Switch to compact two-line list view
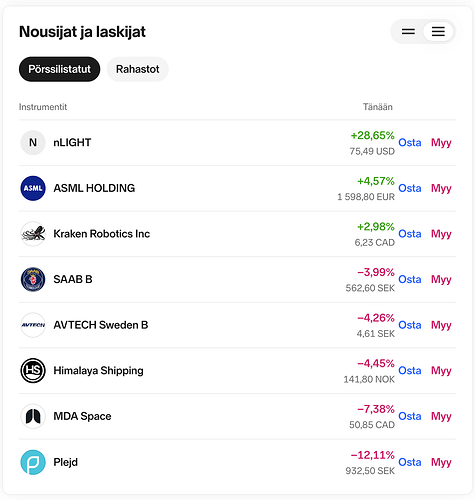This screenshot has width=475, height=500. pyautogui.click(x=408, y=32)
